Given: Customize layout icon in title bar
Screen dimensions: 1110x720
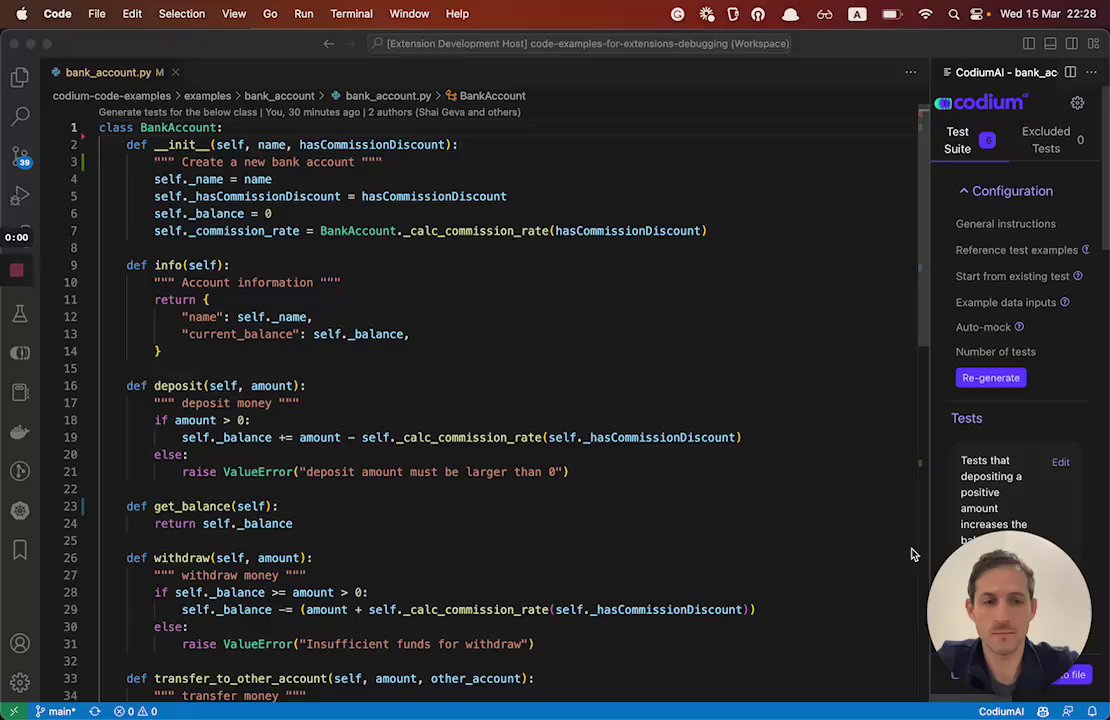Looking at the screenshot, I should [x=1093, y=43].
